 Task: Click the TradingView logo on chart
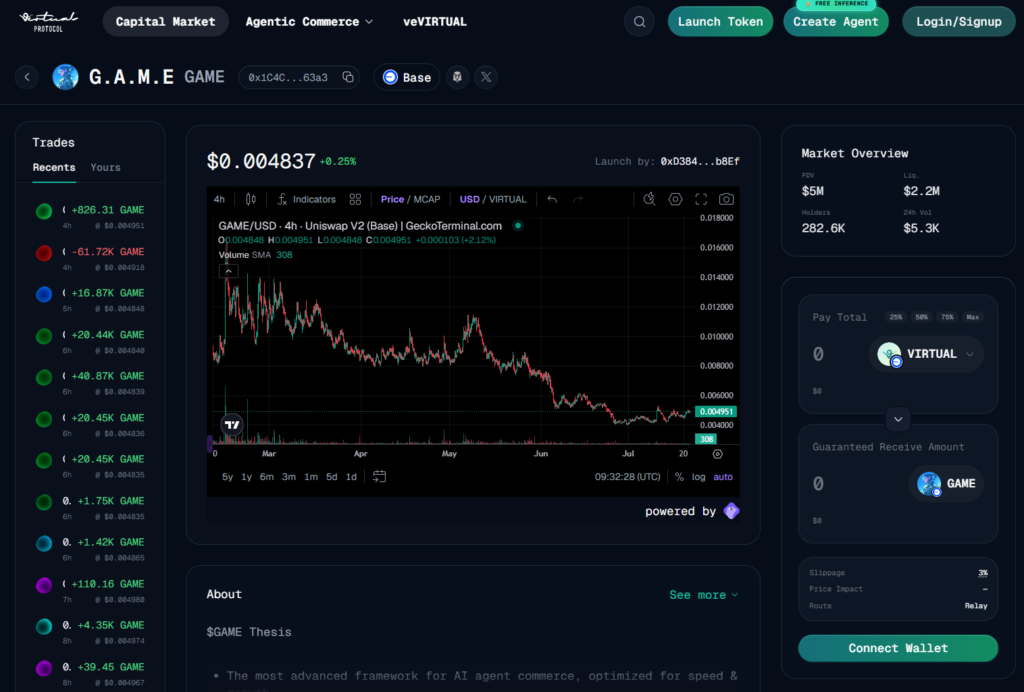click(x=232, y=425)
